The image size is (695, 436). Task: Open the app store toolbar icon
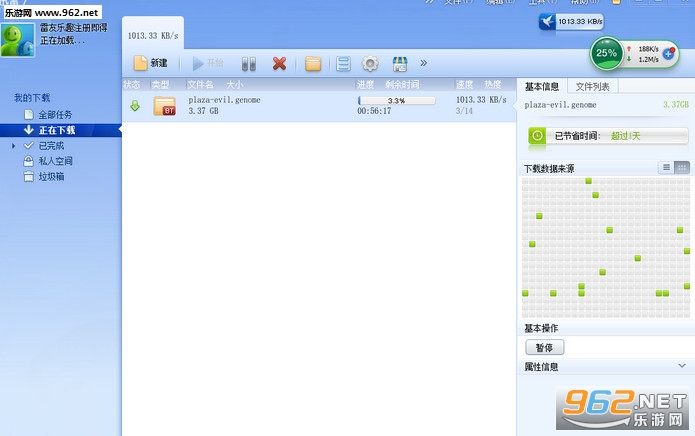coord(400,64)
